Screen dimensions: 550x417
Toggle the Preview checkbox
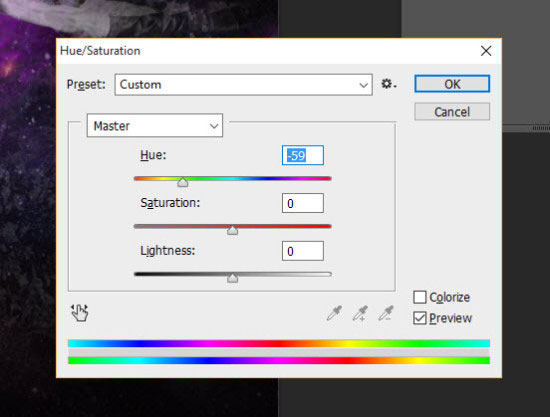420,318
